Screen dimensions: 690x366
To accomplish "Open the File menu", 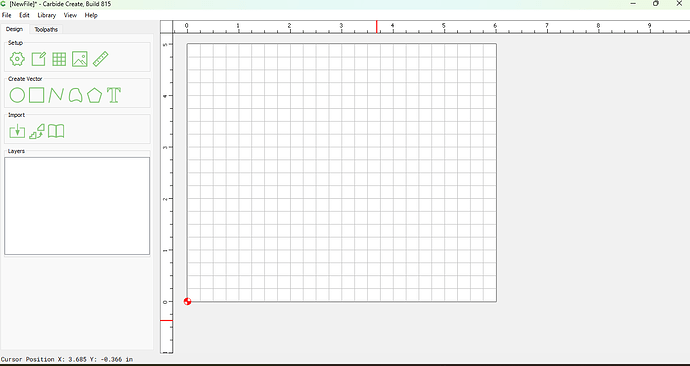I will (x=7, y=15).
